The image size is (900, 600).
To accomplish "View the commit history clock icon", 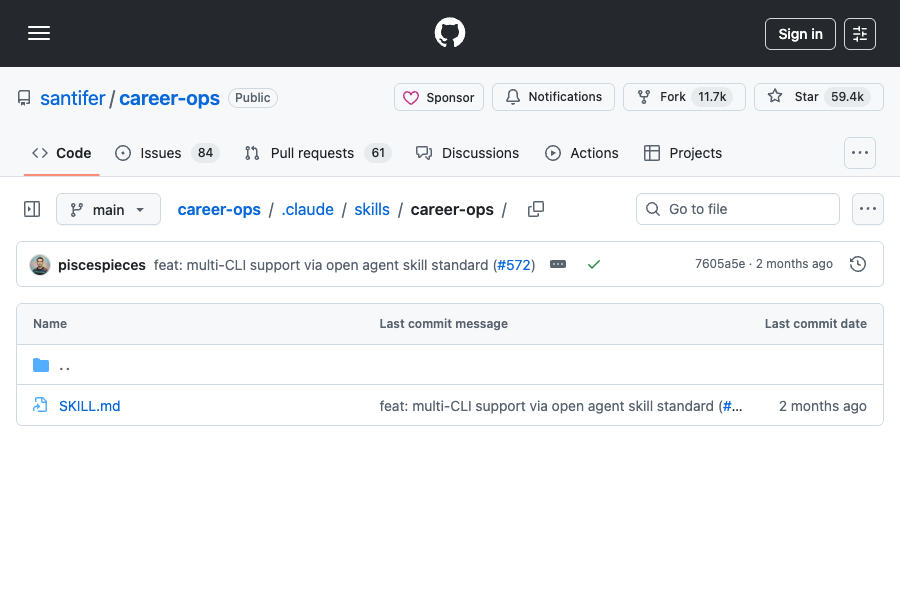I will click(x=858, y=264).
